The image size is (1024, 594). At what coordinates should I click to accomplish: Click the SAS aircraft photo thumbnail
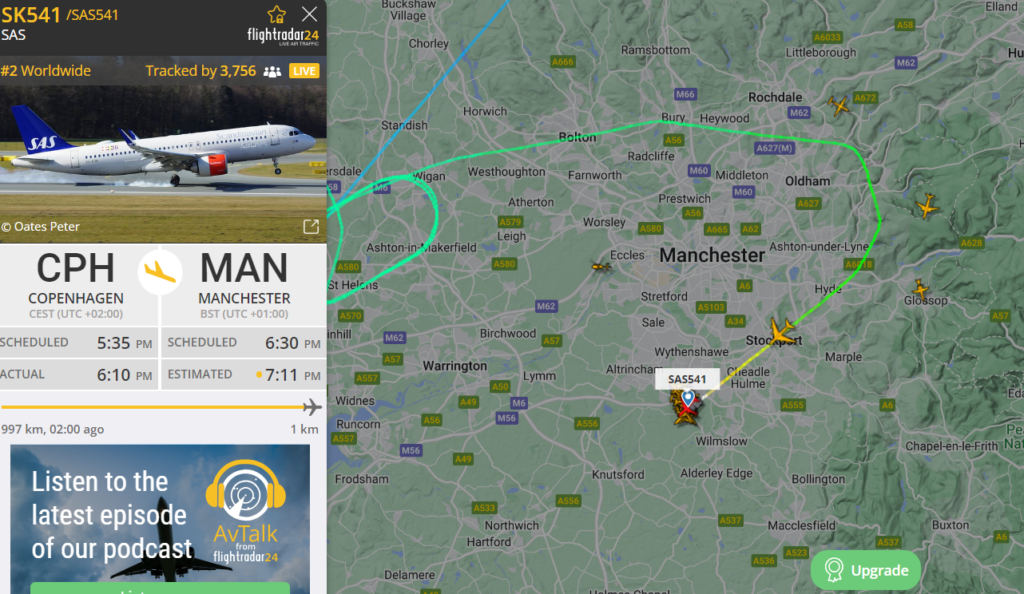coord(163,164)
